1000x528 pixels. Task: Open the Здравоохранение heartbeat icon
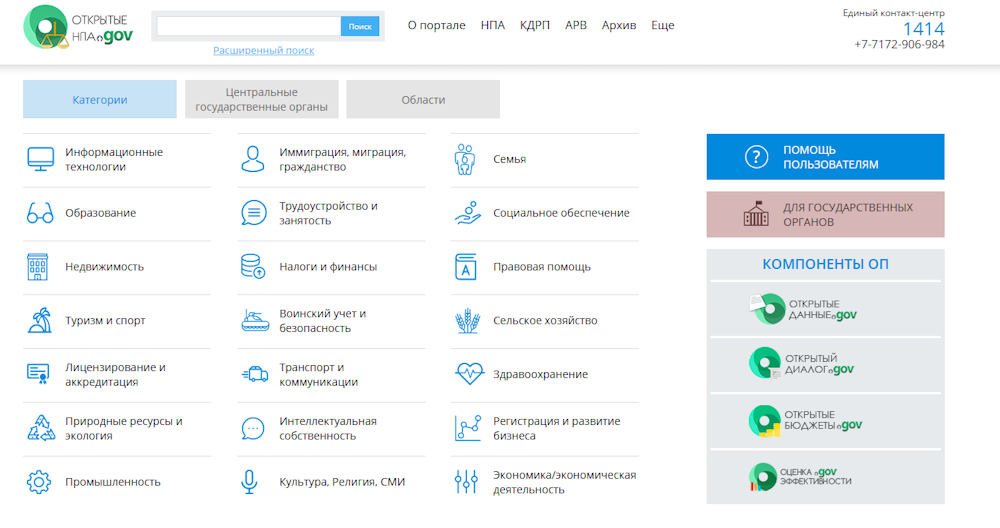467,374
